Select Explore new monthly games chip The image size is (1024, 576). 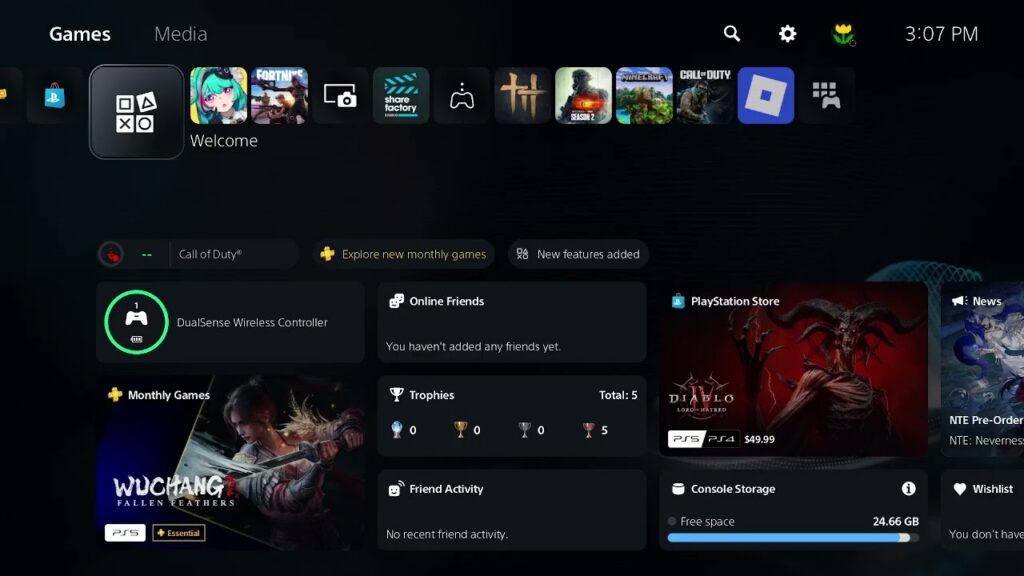tap(404, 254)
